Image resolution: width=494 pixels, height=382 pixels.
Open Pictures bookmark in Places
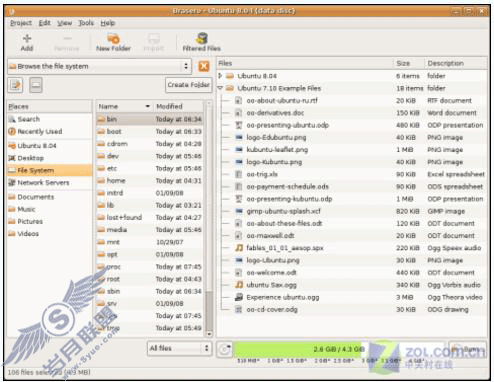click(49, 221)
